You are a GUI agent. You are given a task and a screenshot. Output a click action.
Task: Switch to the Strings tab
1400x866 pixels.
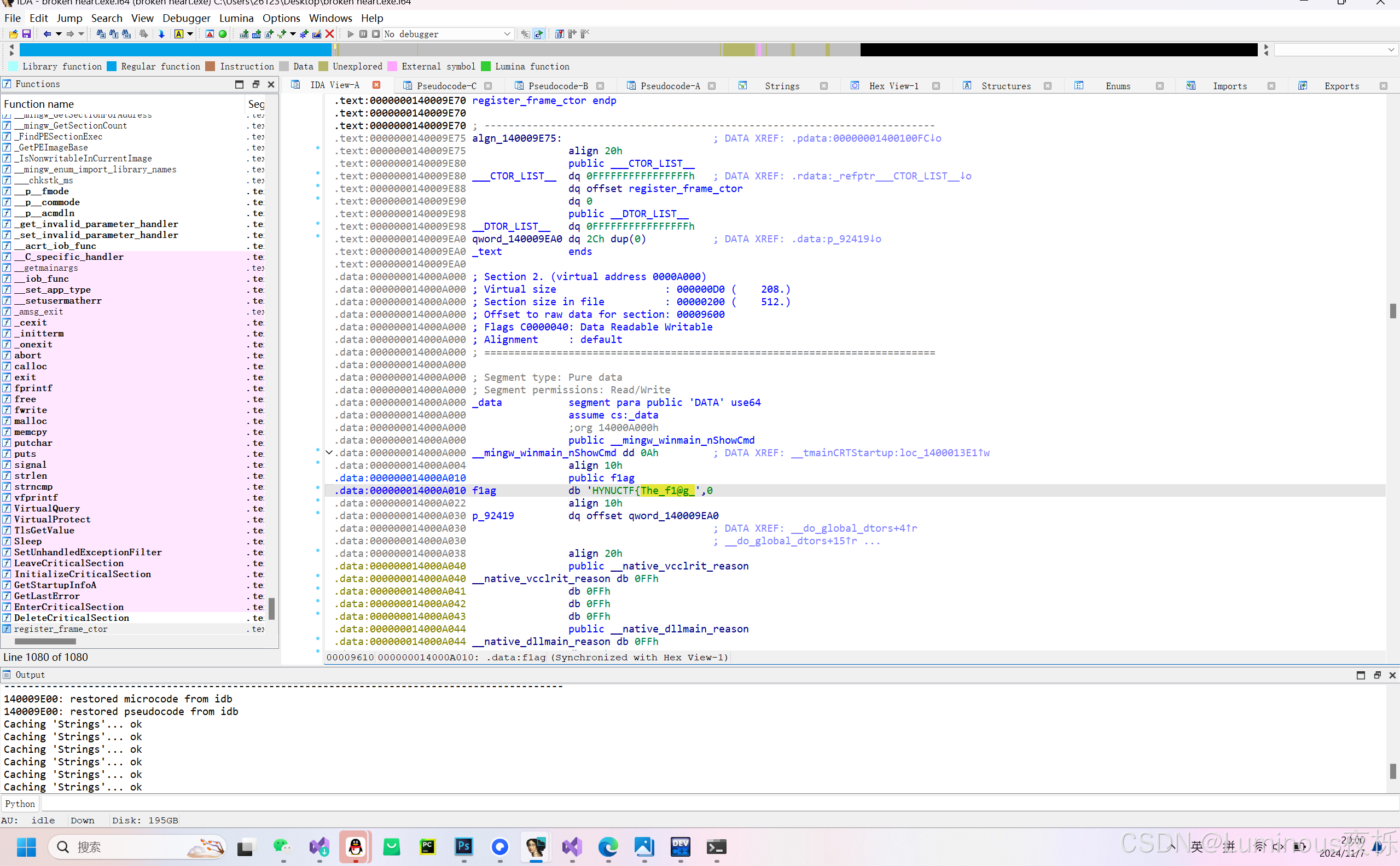(x=782, y=86)
